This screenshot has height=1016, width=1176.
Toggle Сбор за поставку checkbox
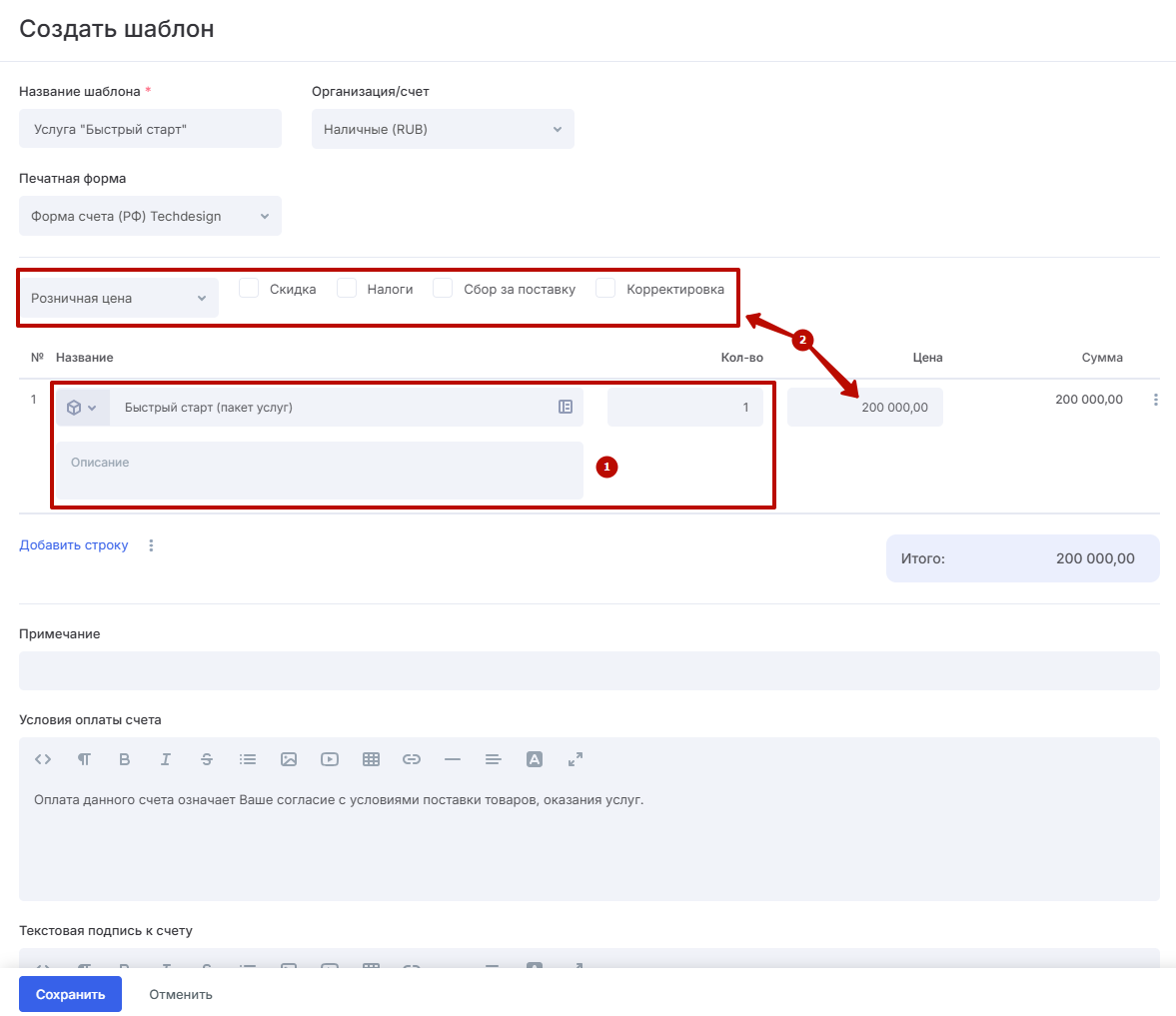click(443, 289)
